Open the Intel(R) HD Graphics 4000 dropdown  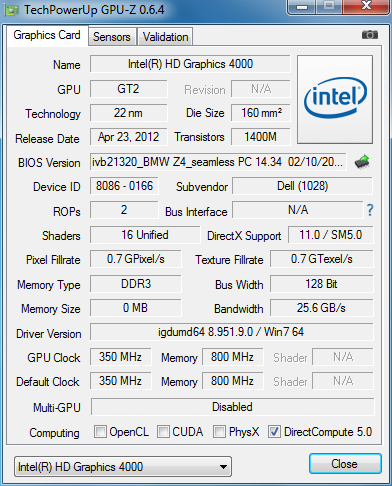123,467
